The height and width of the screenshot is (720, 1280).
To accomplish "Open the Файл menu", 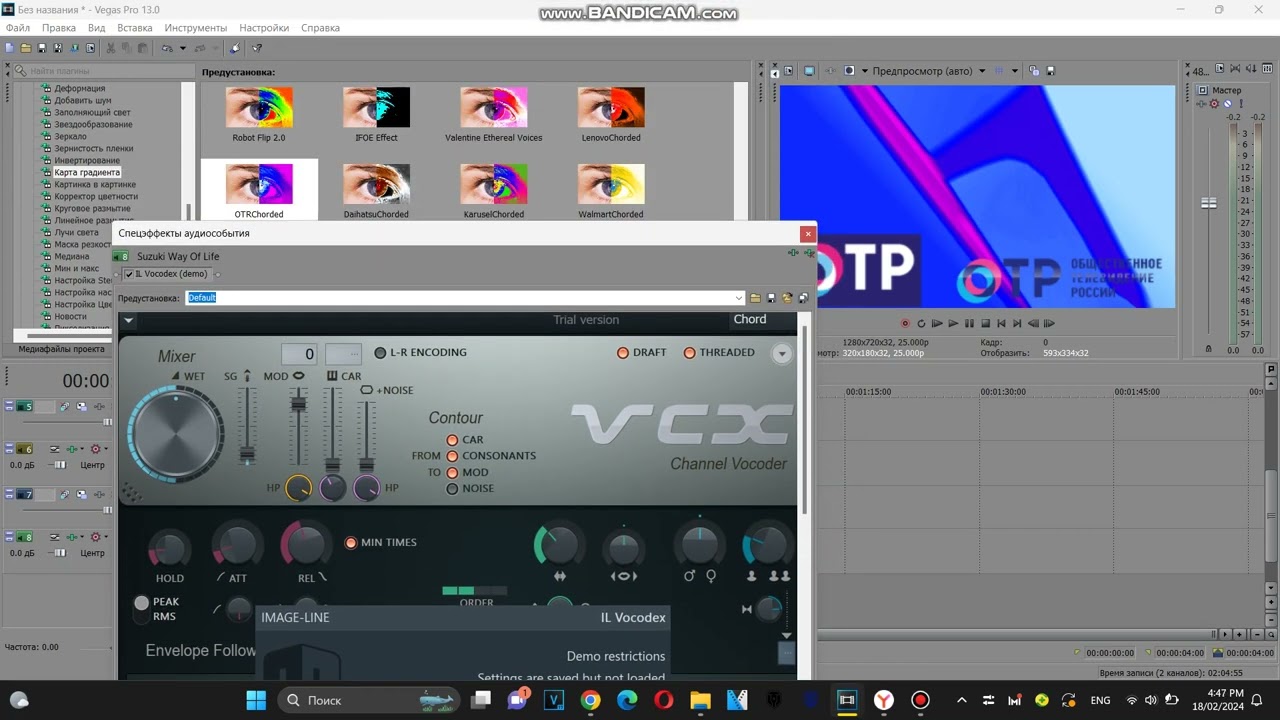I will click(x=17, y=28).
